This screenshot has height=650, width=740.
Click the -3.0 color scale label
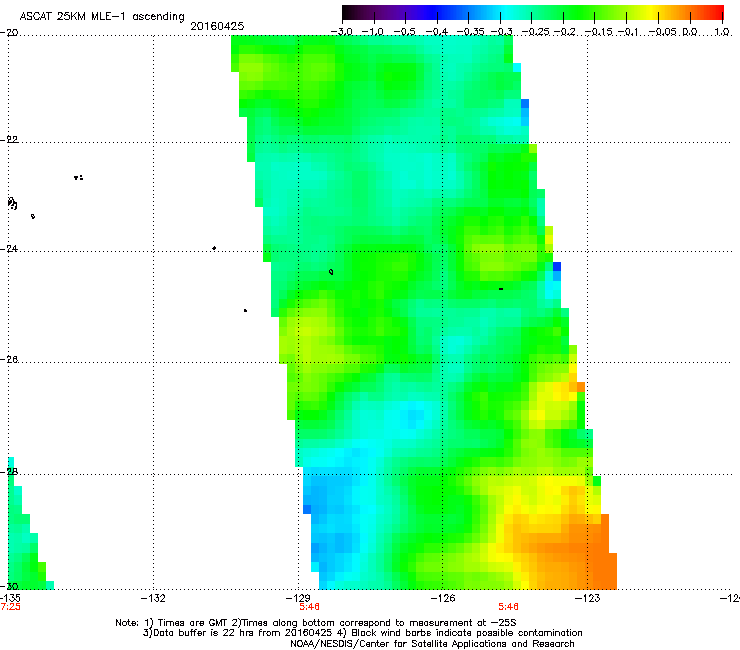pyautogui.click(x=341, y=32)
